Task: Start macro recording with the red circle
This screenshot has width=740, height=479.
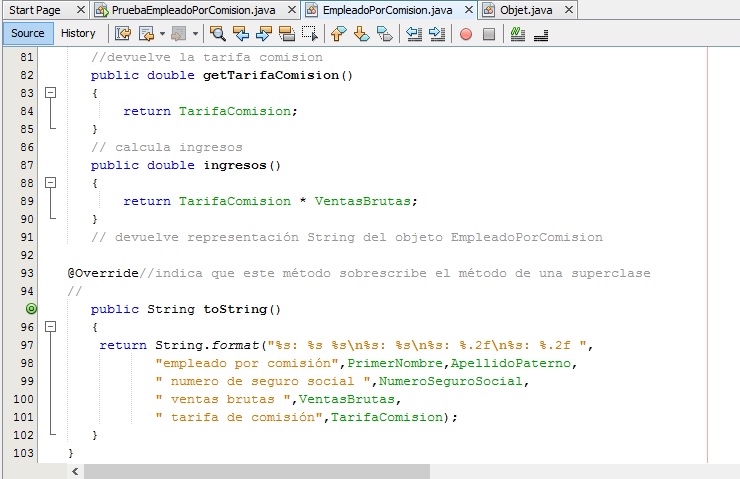Action: 465,33
